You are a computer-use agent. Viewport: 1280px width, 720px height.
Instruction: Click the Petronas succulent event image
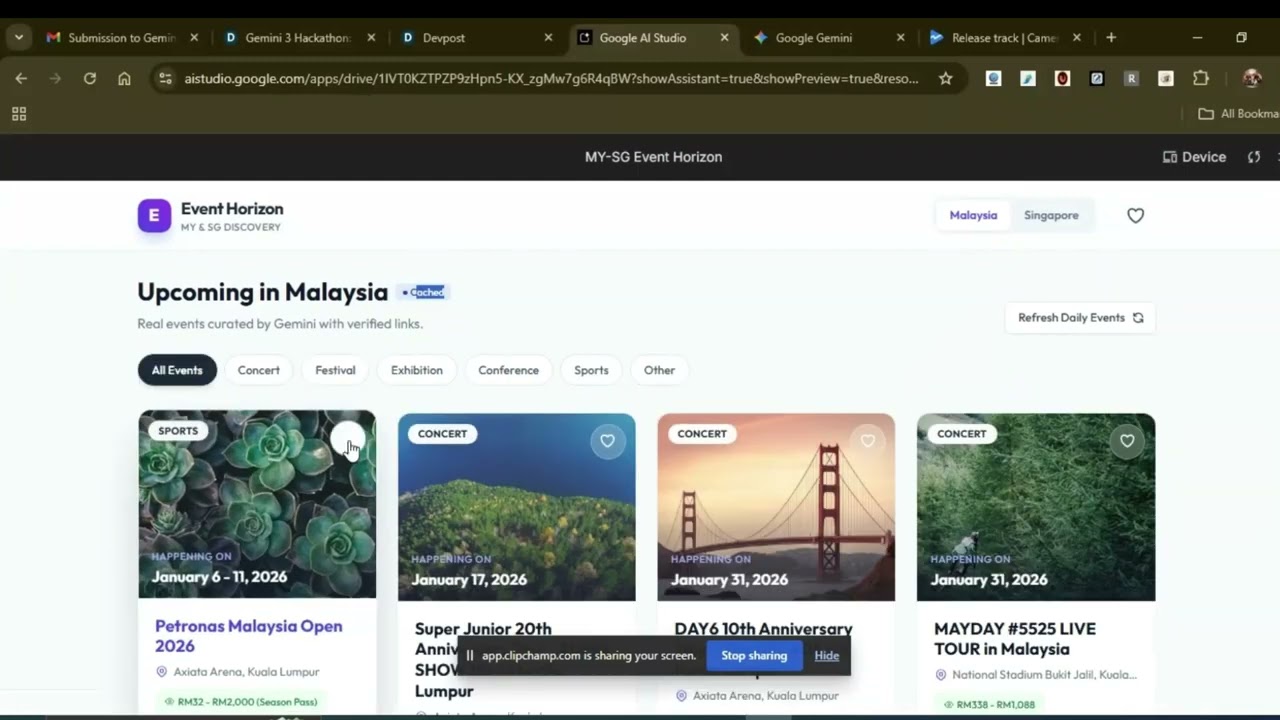coord(257,504)
